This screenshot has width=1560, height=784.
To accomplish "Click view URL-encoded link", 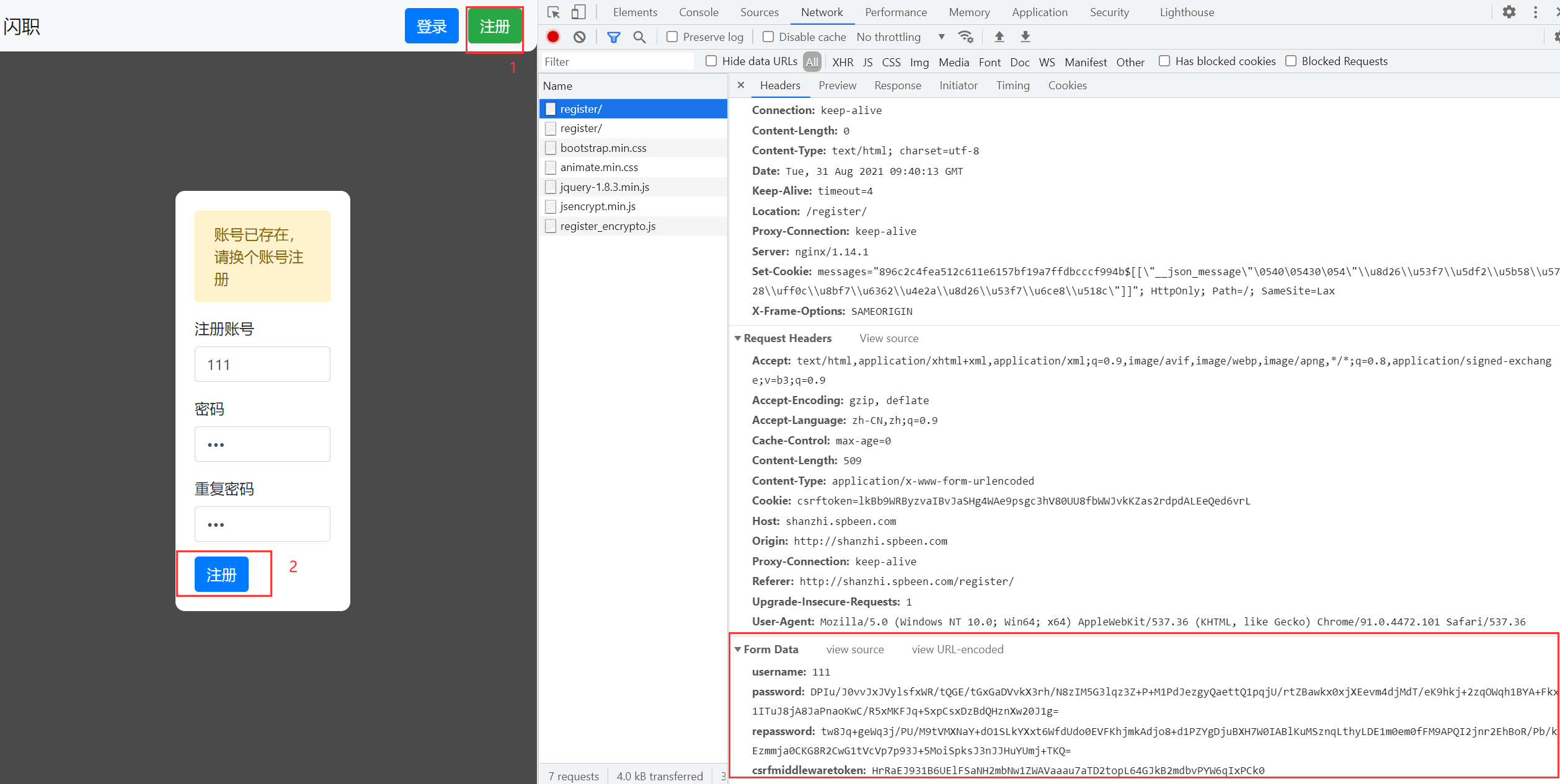I will click(957, 650).
